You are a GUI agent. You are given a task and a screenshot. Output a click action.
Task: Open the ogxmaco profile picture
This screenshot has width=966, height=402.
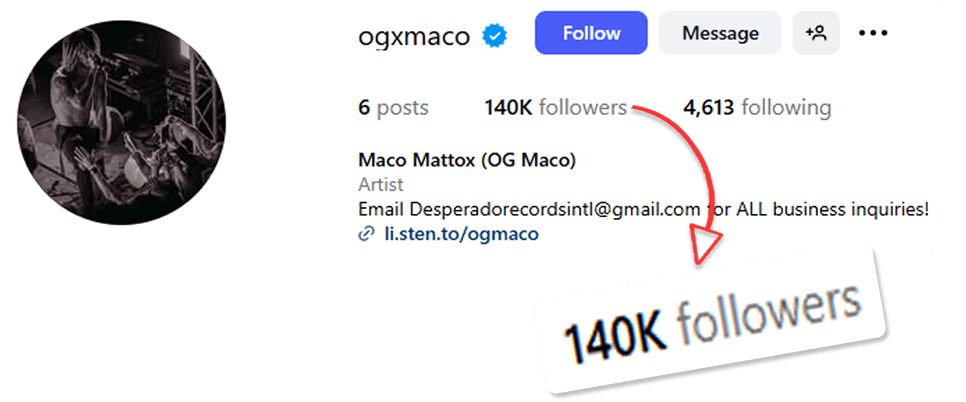(x=121, y=122)
